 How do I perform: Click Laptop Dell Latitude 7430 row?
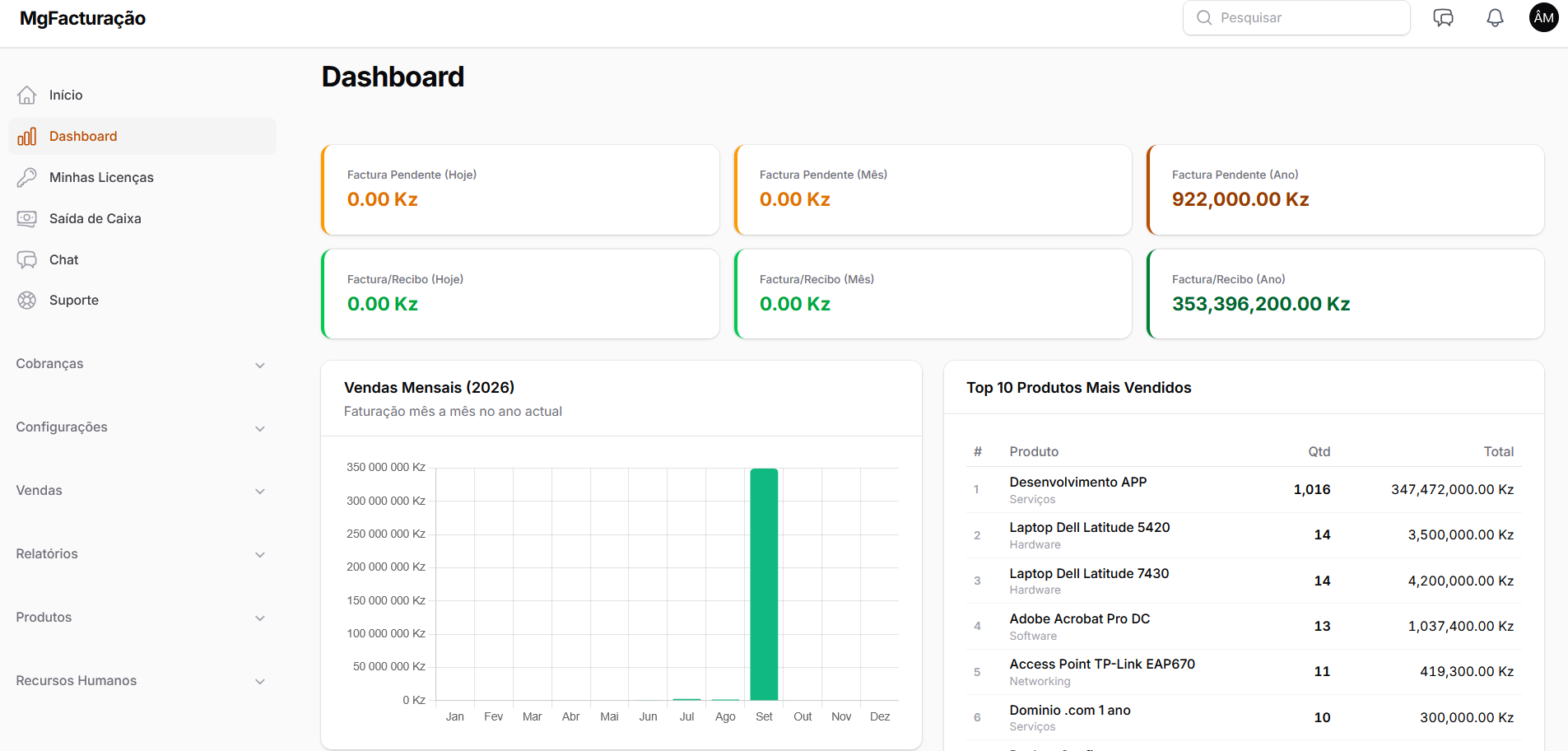(1243, 581)
